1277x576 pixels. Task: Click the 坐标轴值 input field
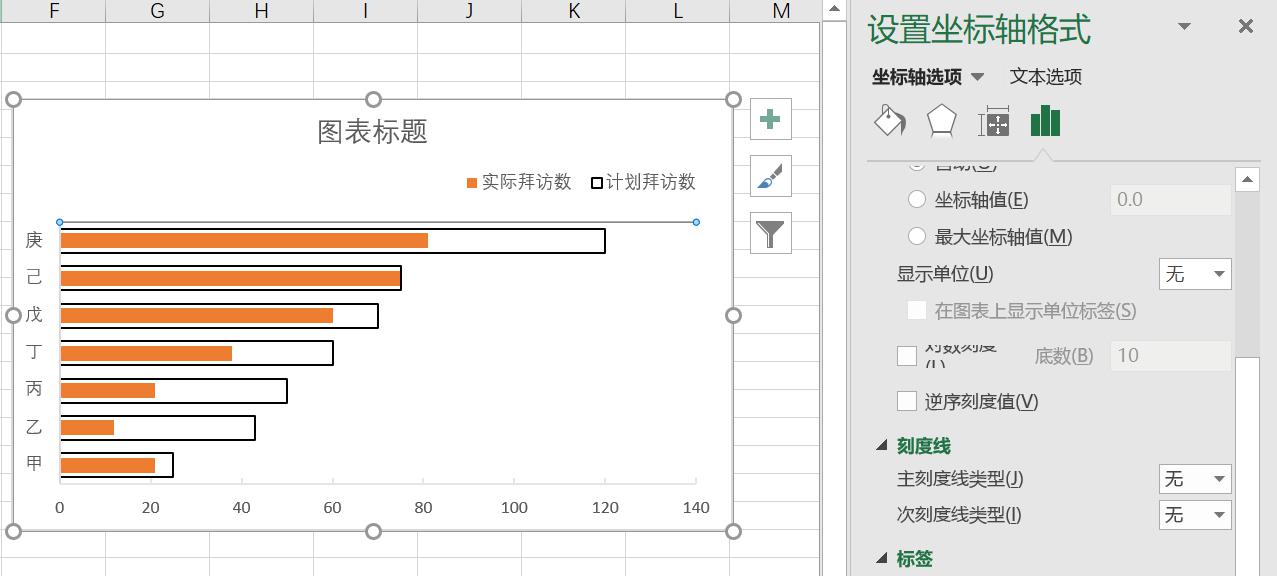point(1171,200)
